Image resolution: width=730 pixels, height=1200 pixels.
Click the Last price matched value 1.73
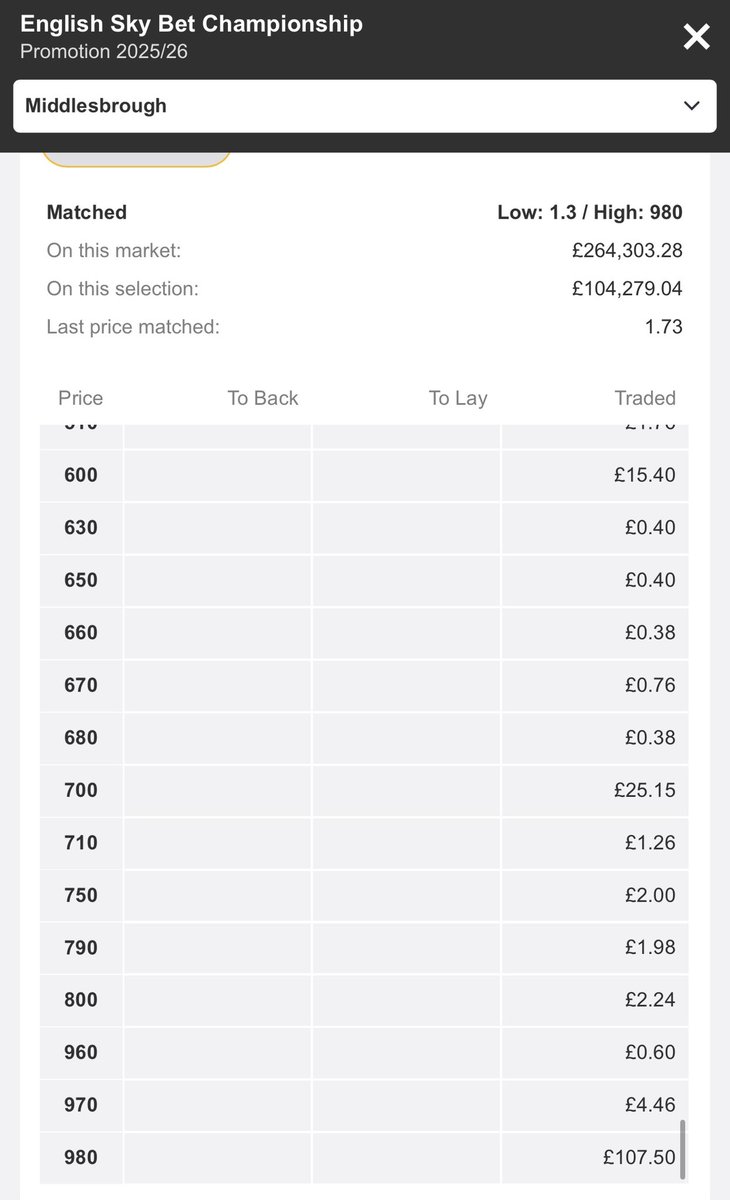tap(664, 327)
